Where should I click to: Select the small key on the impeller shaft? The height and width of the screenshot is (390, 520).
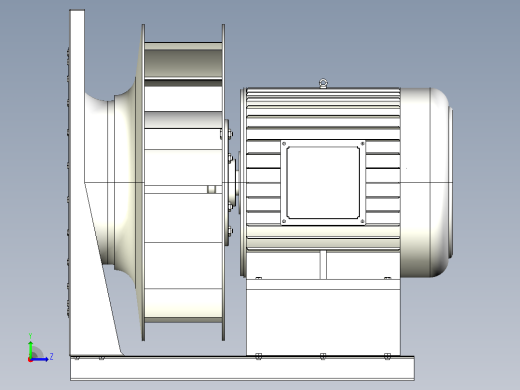212,189
